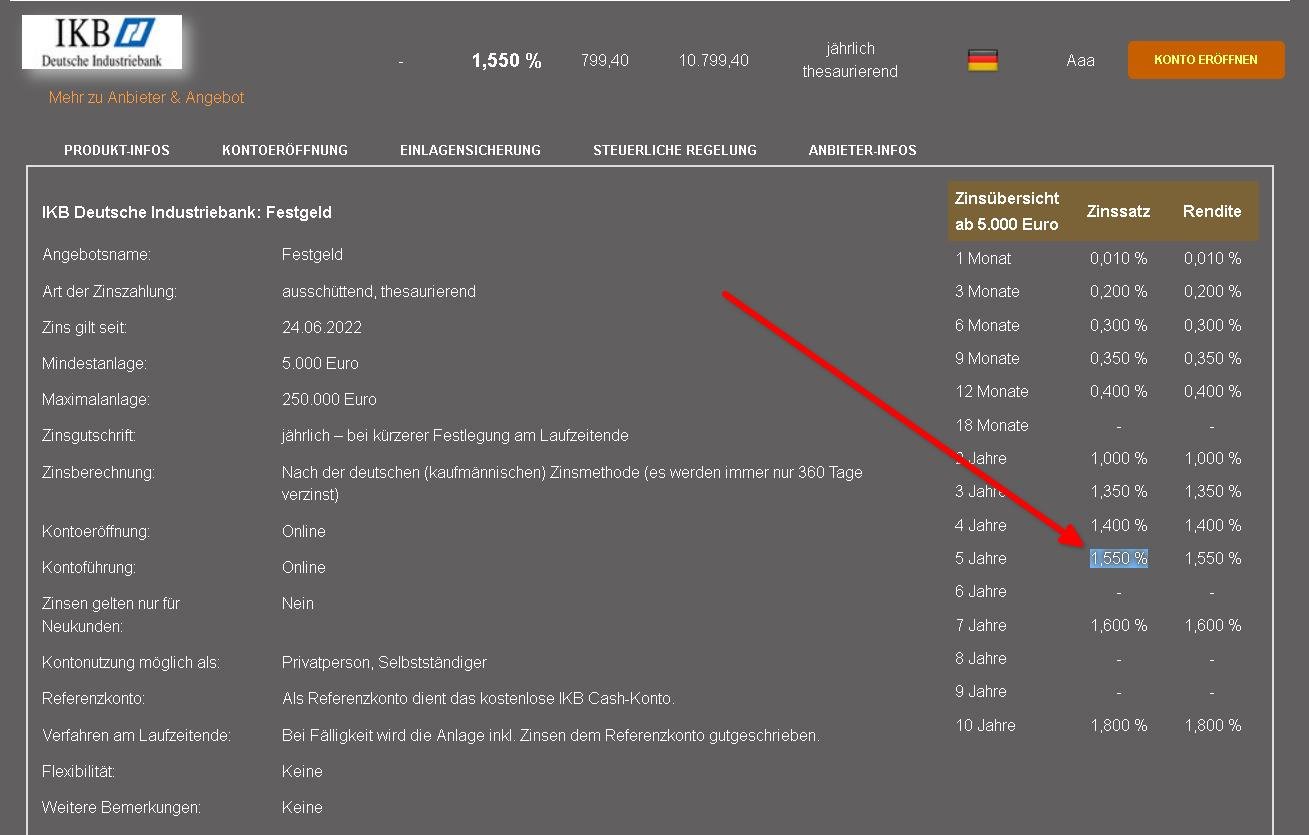Select the 'Online' value beside Kontoeröffnung
The width and height of the screenshot is (1309, 835).
tap(304, 532)
